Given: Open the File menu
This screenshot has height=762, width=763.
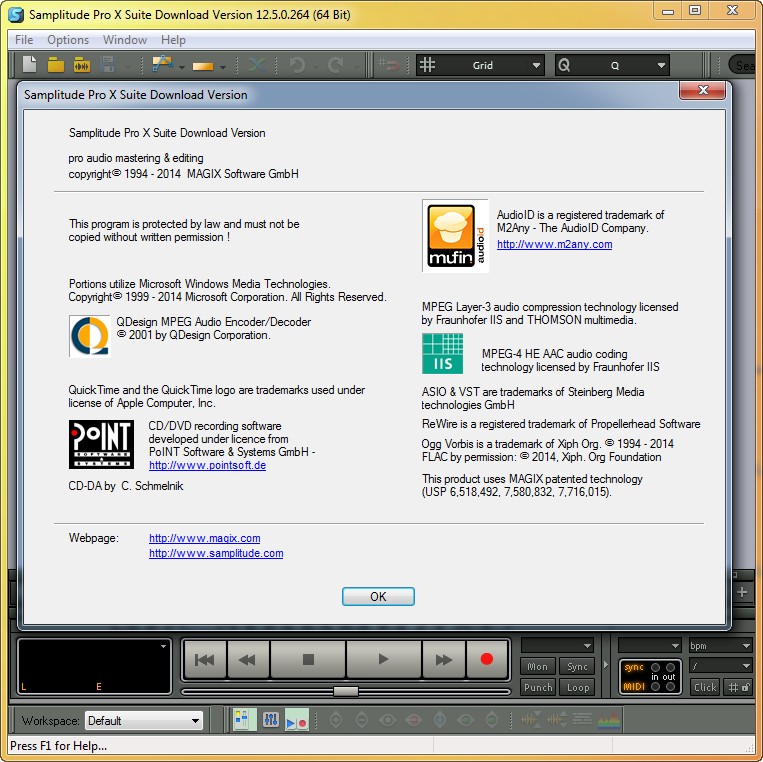Looking at the screenshot, I should point(24,40).
